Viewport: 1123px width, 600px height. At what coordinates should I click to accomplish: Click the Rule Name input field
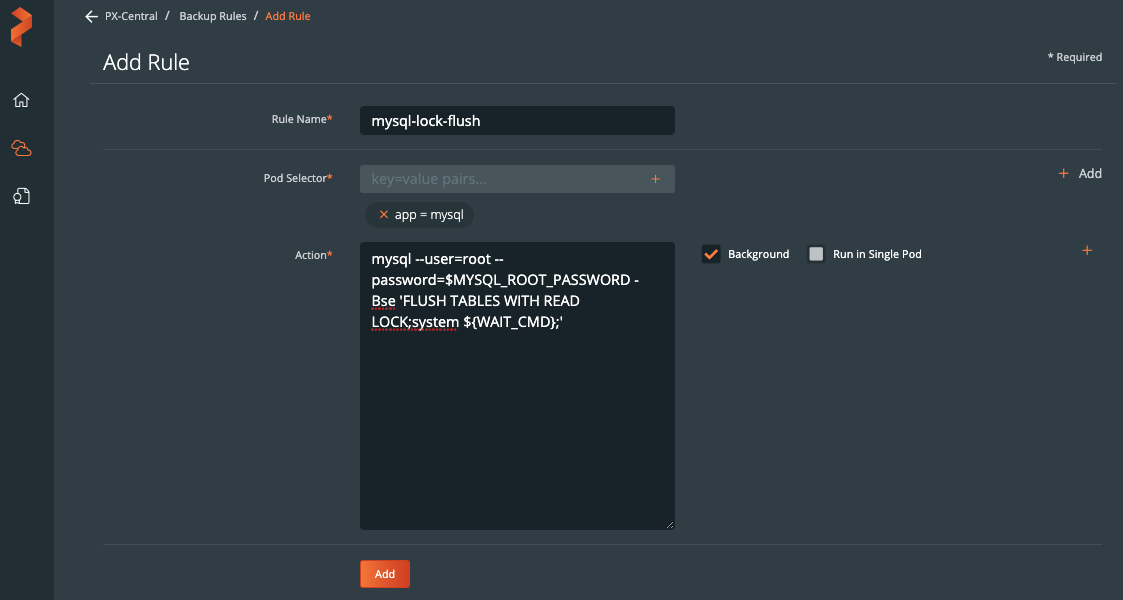tap(517, 121)
